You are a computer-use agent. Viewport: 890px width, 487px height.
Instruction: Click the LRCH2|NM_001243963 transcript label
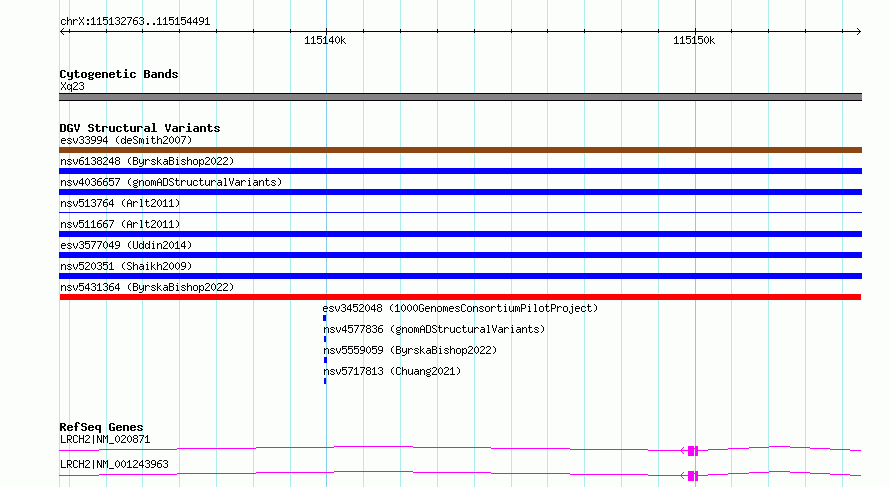114,464
